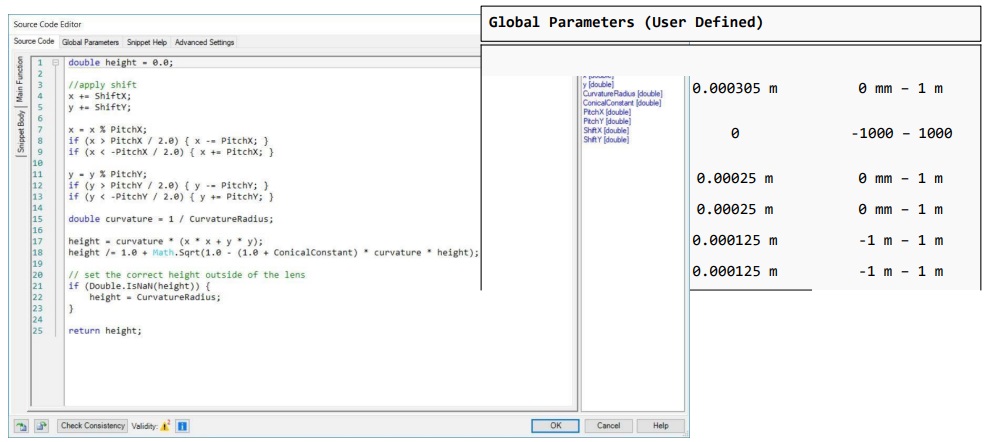Click the OK button

pos(555,426)
